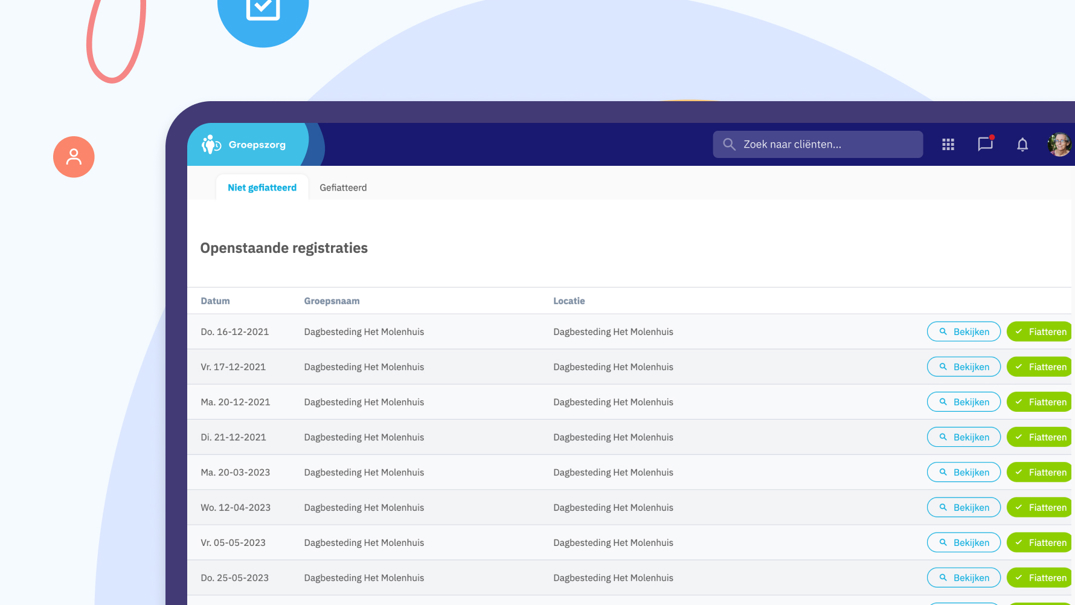Focus the Zoek naar cliënten search field

pos(818,144)
